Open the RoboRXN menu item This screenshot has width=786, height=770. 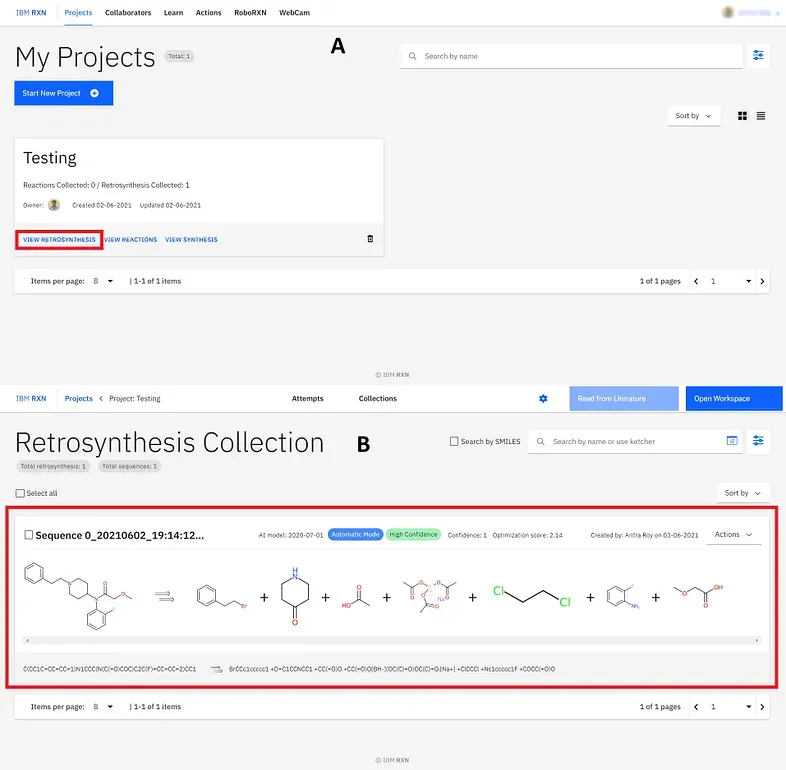[x=250, y=13]
